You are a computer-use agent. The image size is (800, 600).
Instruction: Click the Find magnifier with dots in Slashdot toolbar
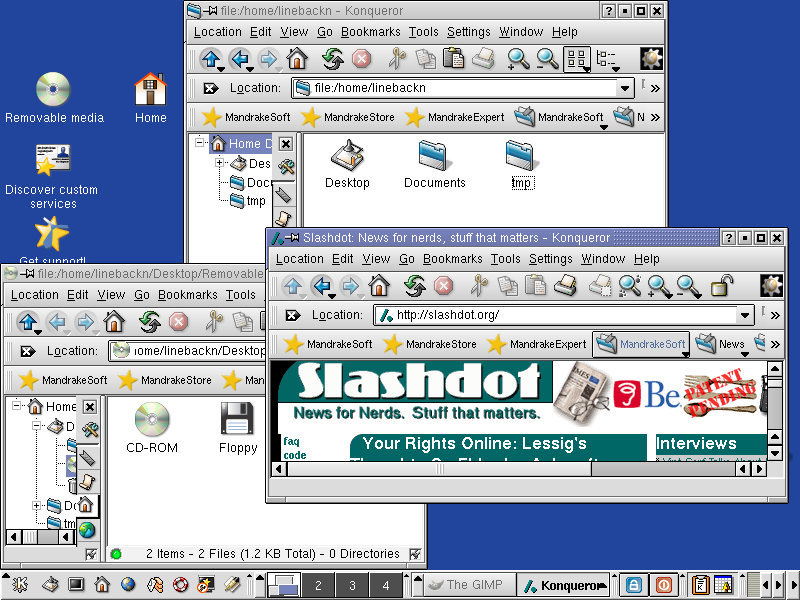click(630, 286)
